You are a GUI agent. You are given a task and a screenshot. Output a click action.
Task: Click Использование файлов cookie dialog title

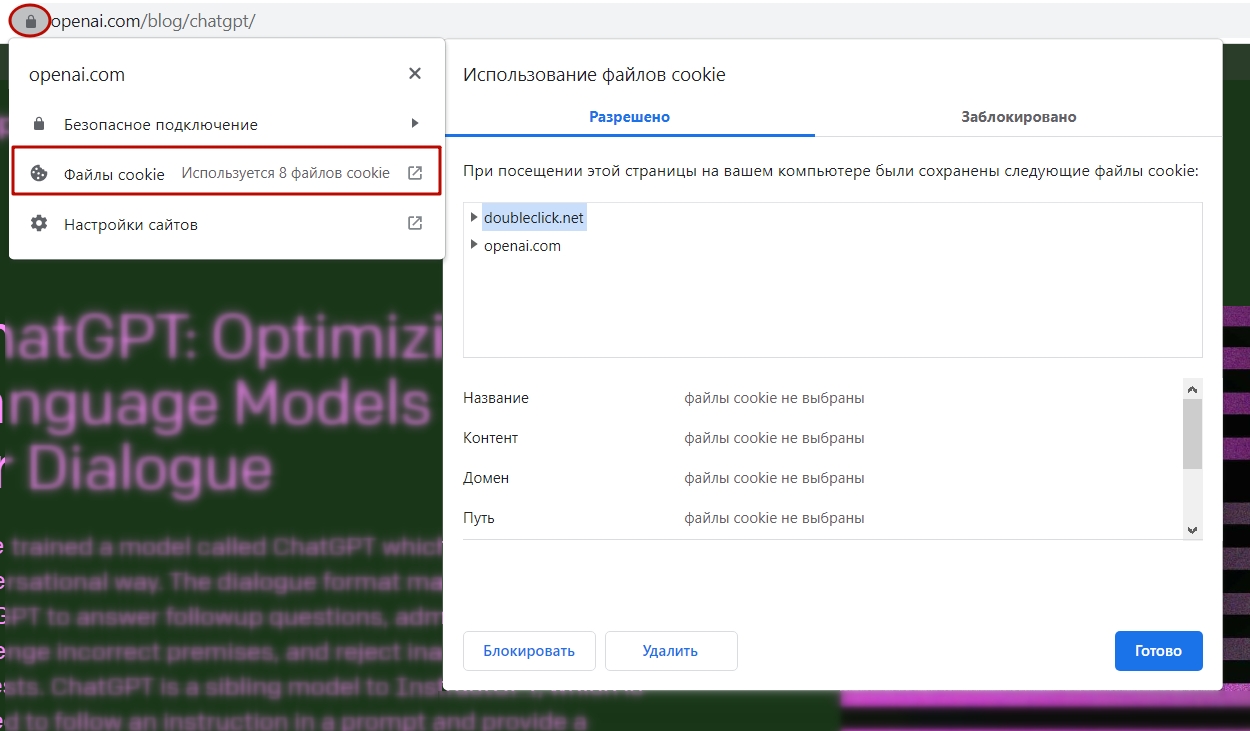[x=594, y=75]
